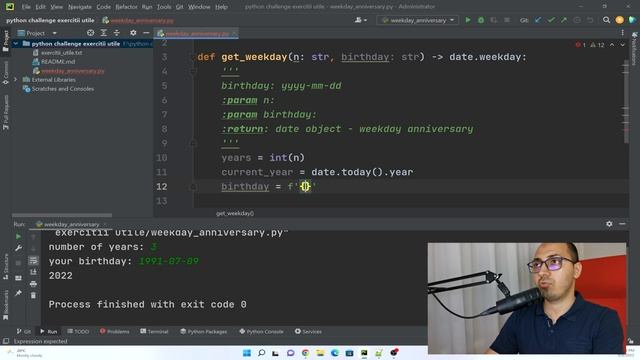
Task: Open the Refactor menu
Action: tap(127, 7)
